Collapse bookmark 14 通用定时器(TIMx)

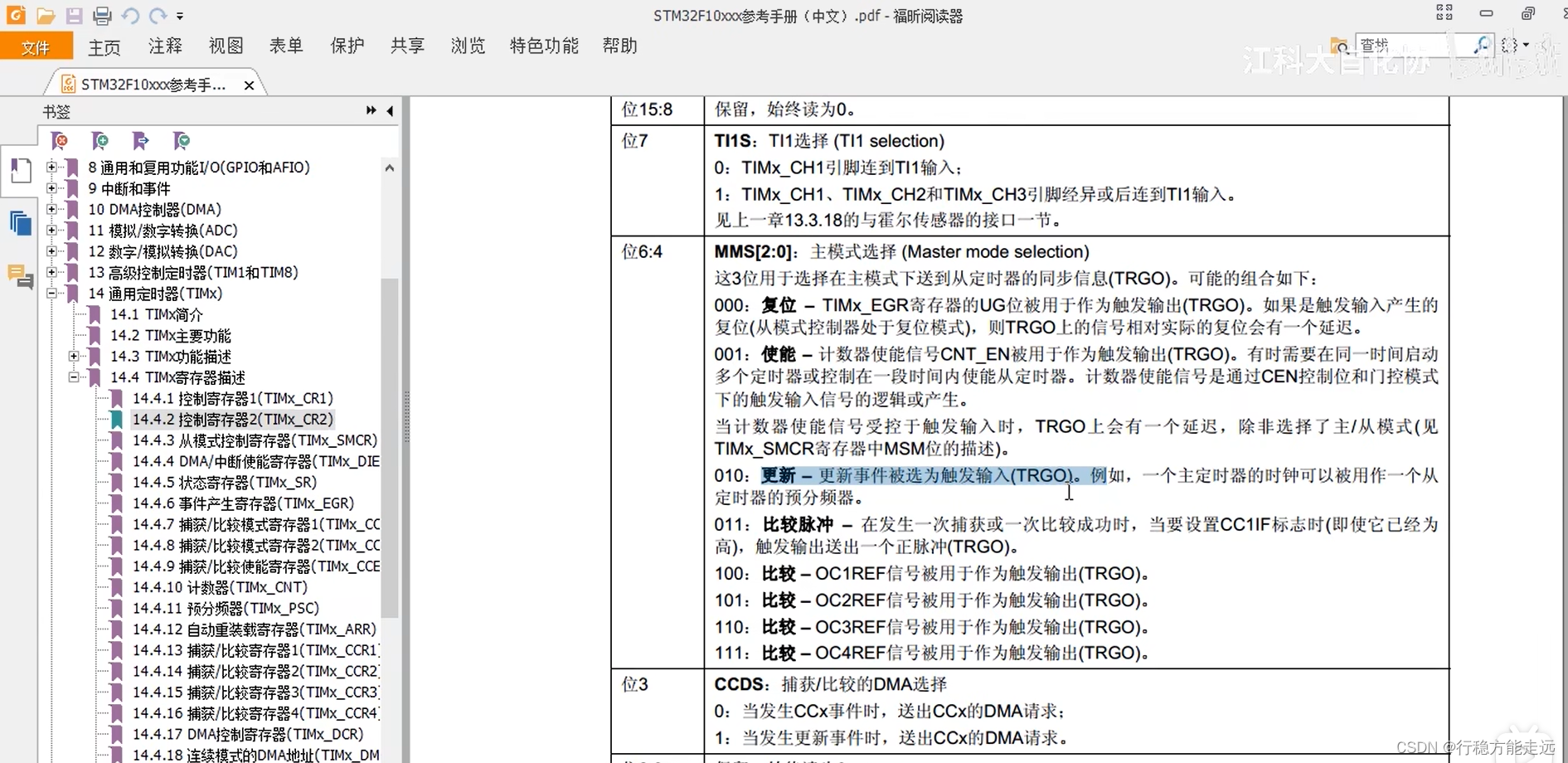tap(52, 294)
